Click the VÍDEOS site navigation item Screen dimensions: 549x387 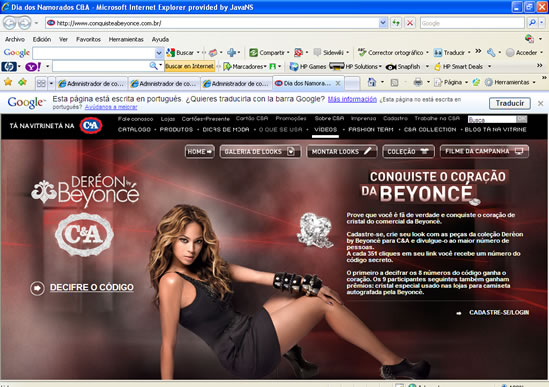(325, 130)
